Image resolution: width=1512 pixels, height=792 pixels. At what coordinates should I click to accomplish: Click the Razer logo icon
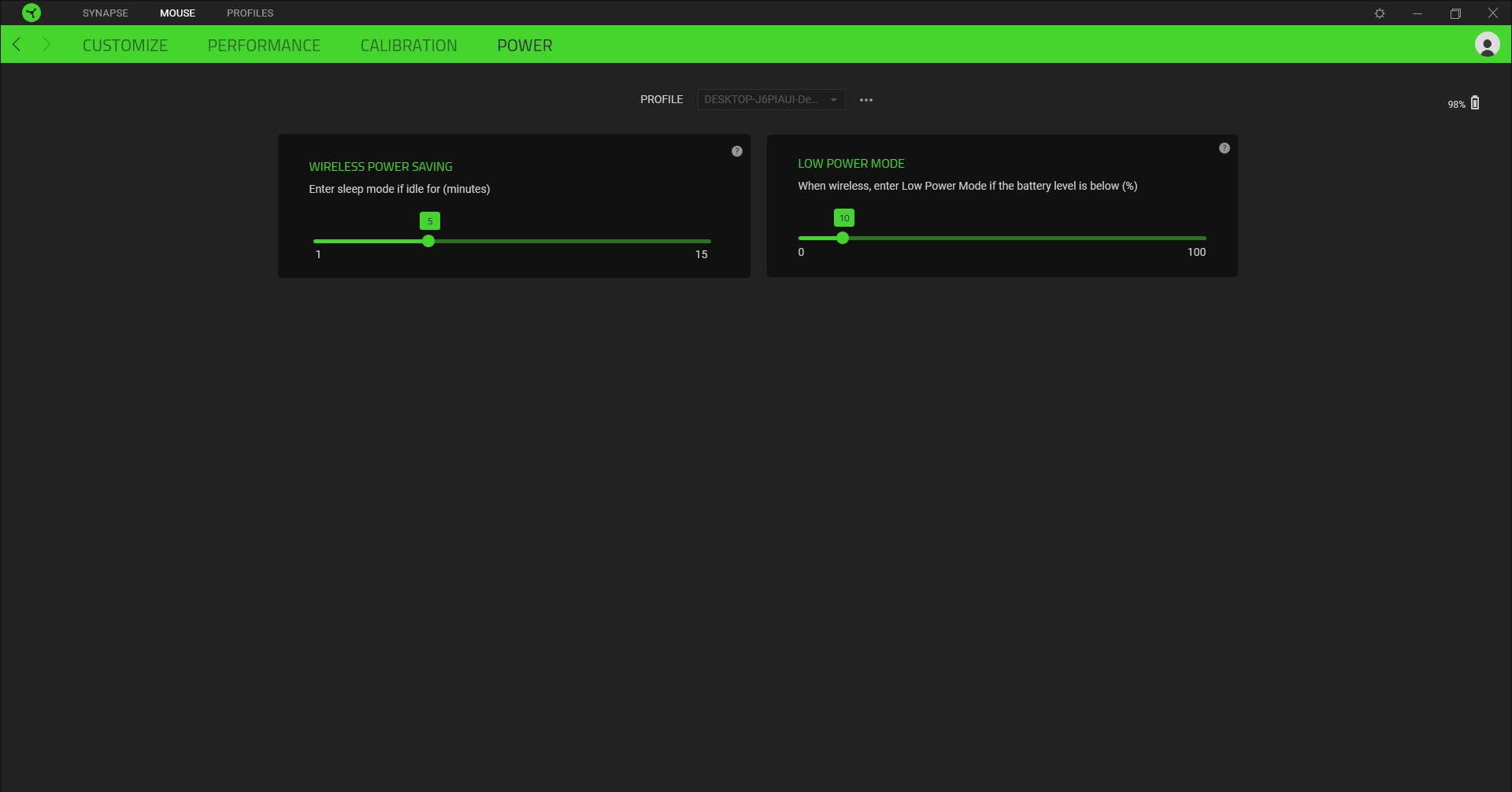[x=31, y=13]
